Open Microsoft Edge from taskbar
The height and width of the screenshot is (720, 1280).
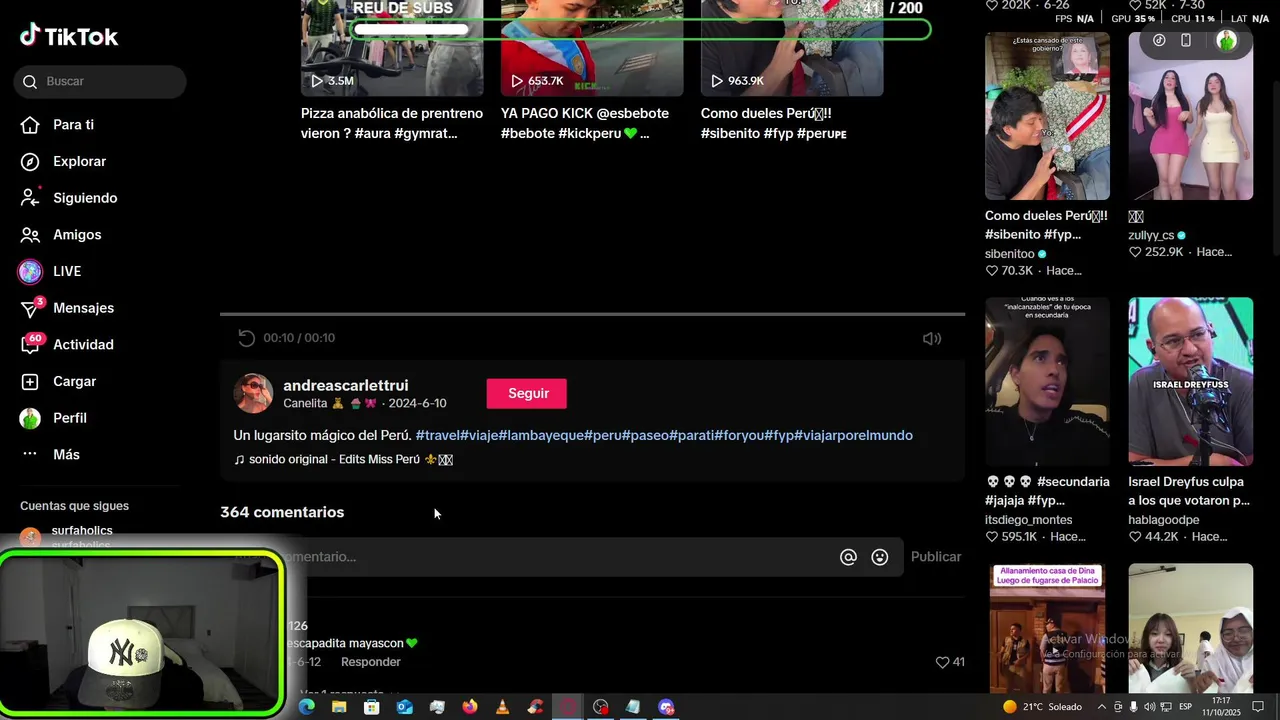click(x=306, y=707)
